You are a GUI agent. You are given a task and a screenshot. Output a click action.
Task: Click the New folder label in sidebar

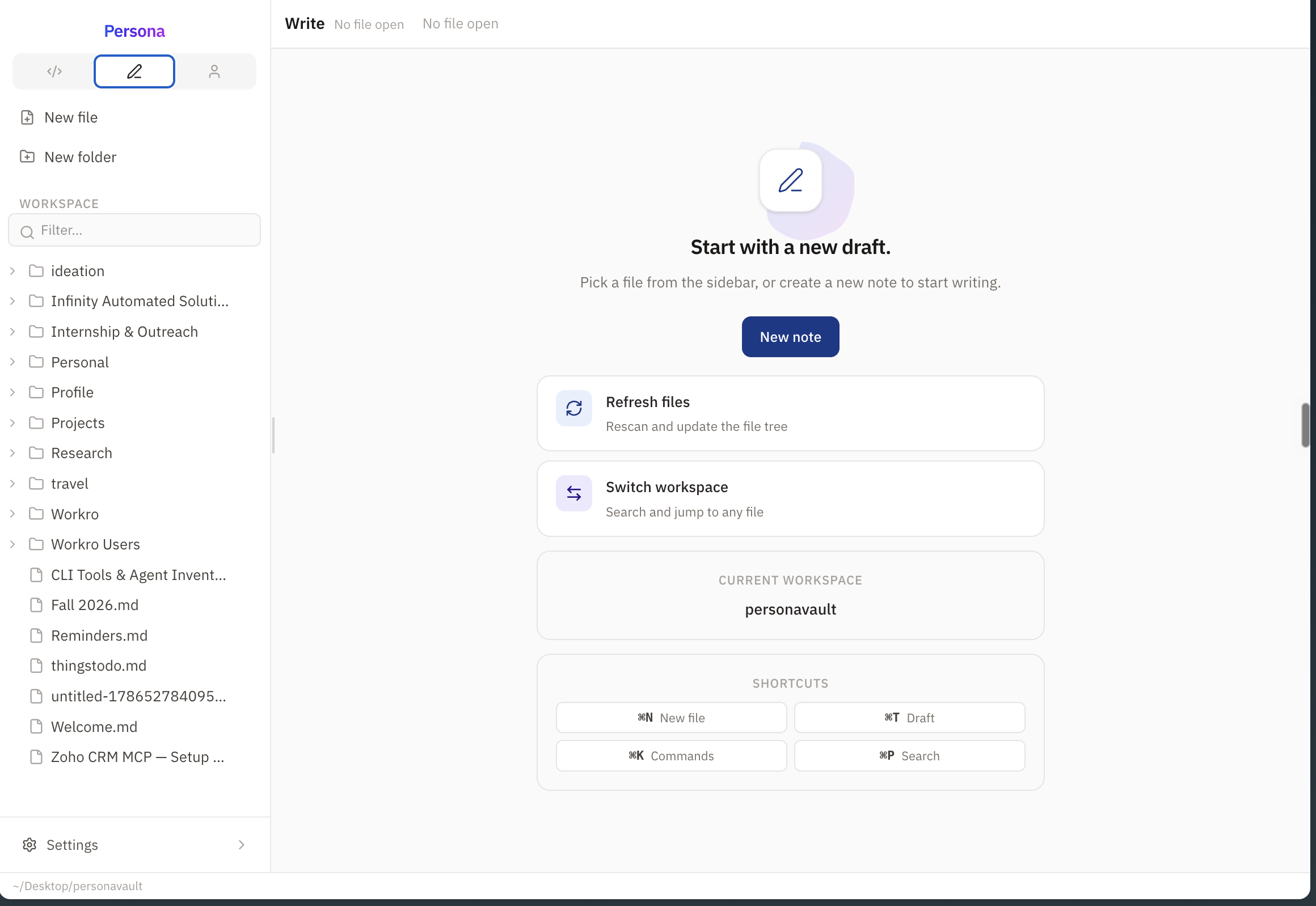pos(80,156)
